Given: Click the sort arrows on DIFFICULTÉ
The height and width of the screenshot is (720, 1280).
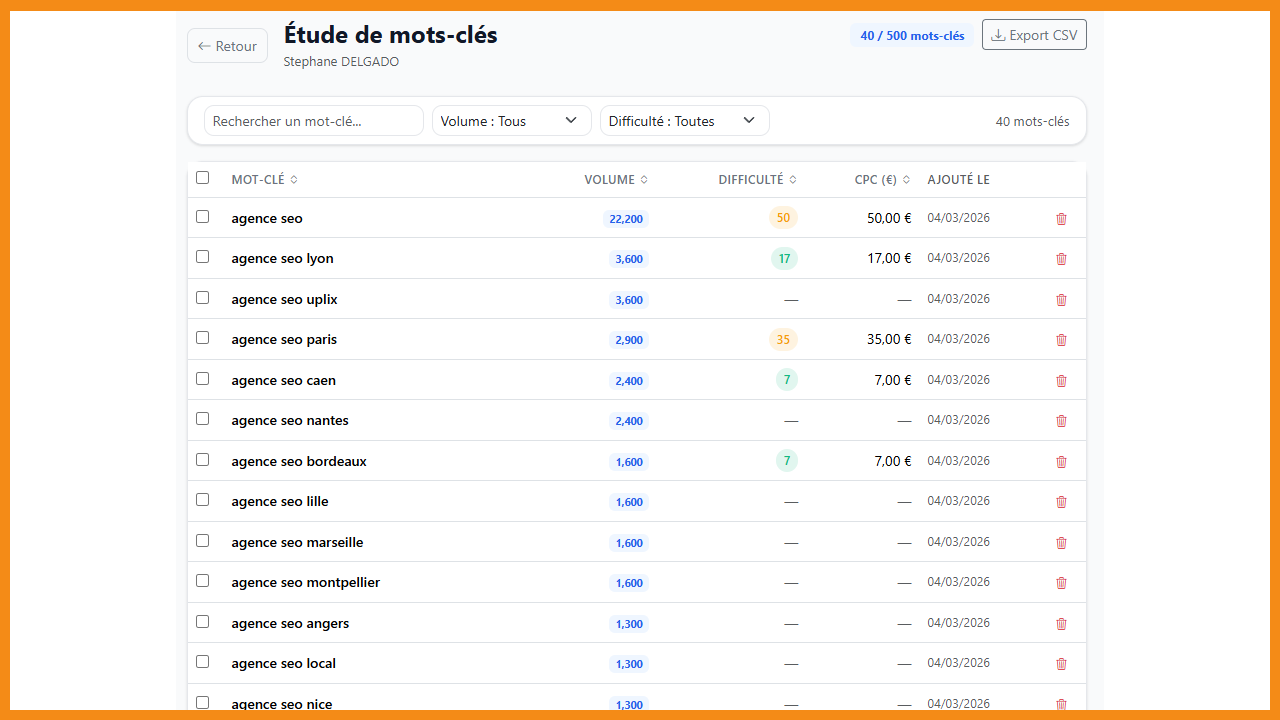Looking at the screenshot, I should [793, 180].
